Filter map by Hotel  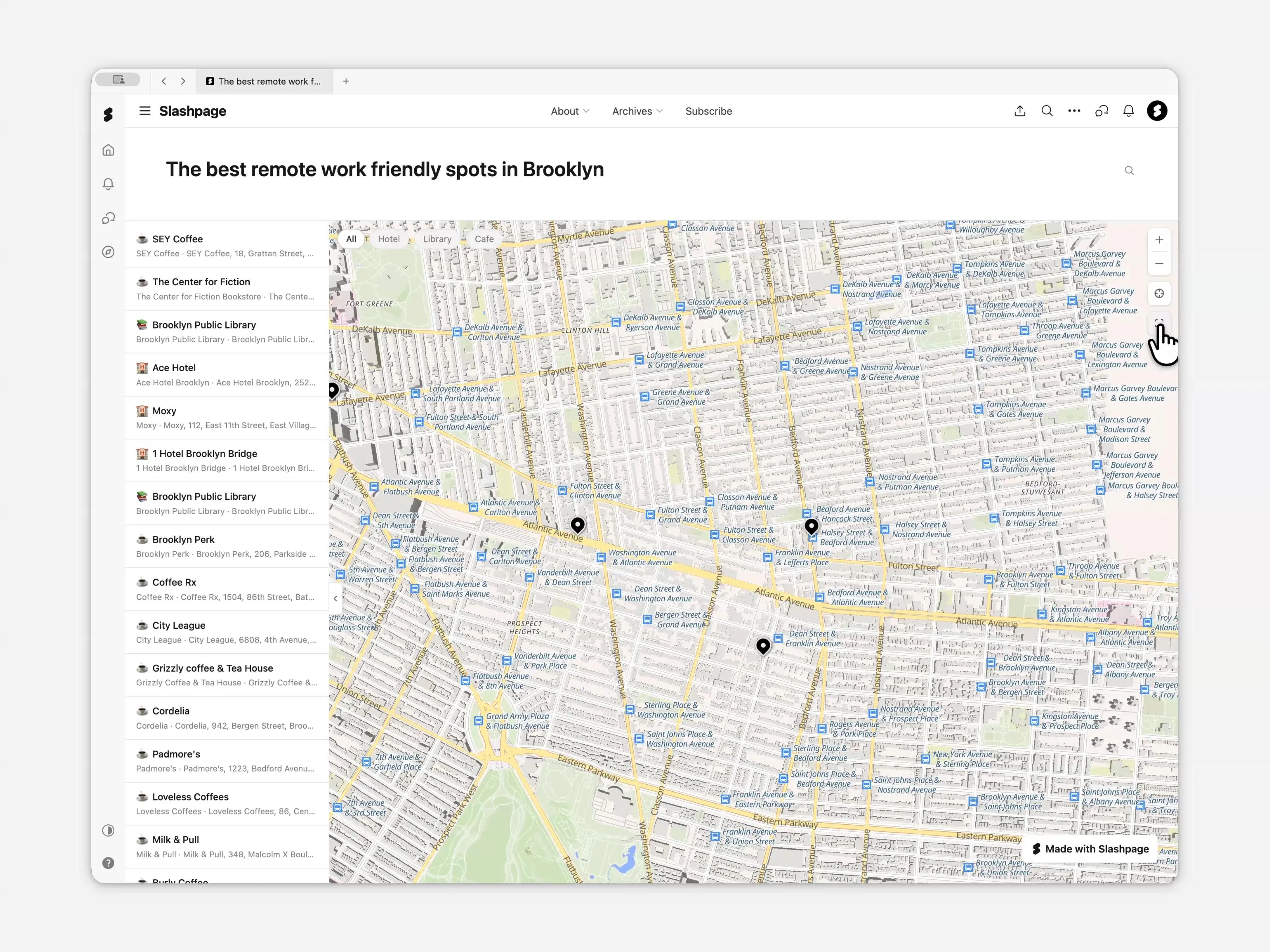[x=389, y=239]
